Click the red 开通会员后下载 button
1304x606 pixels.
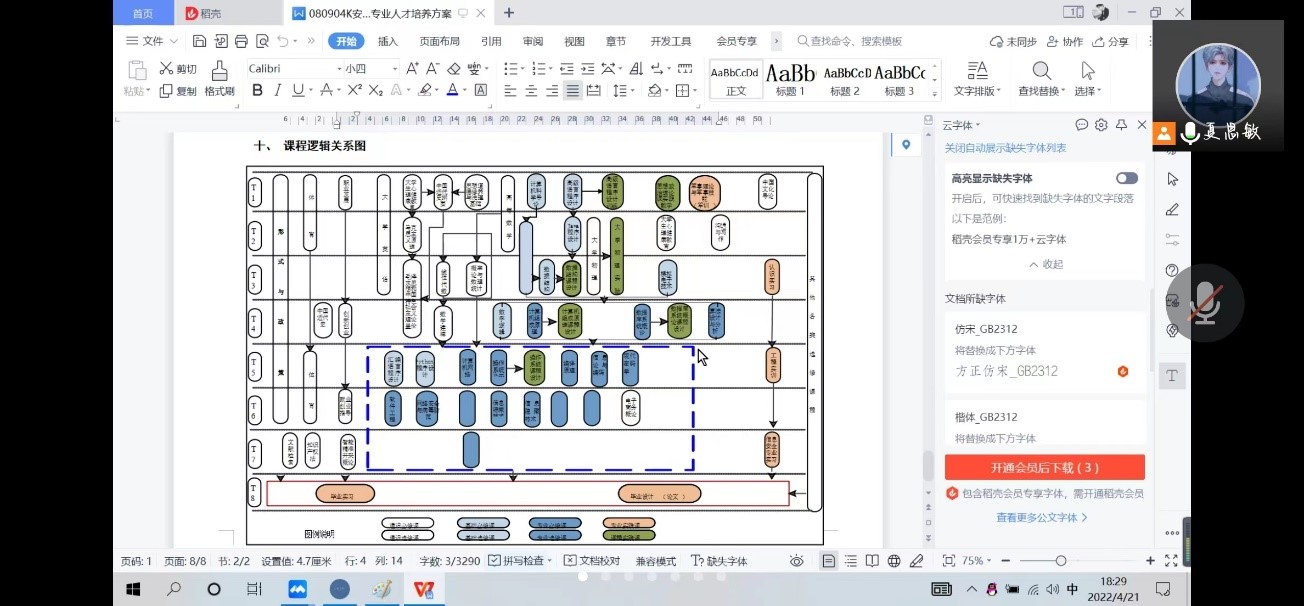[1044, 467]
